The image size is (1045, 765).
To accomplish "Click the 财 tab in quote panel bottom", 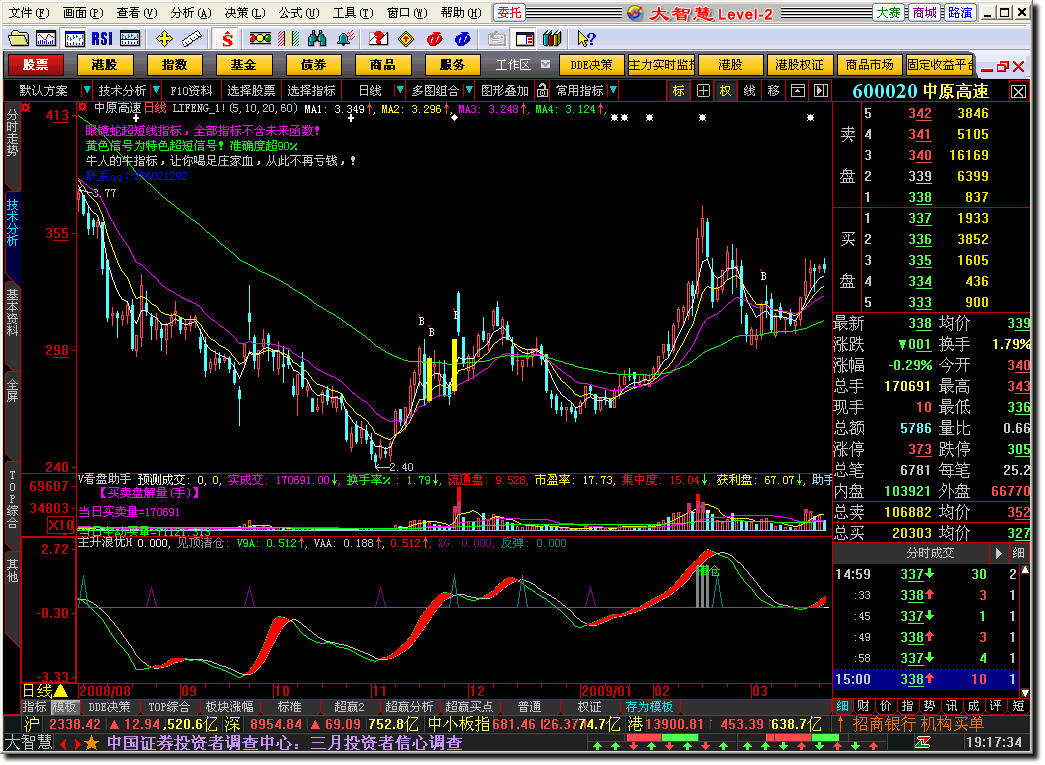I will [863, 706].
